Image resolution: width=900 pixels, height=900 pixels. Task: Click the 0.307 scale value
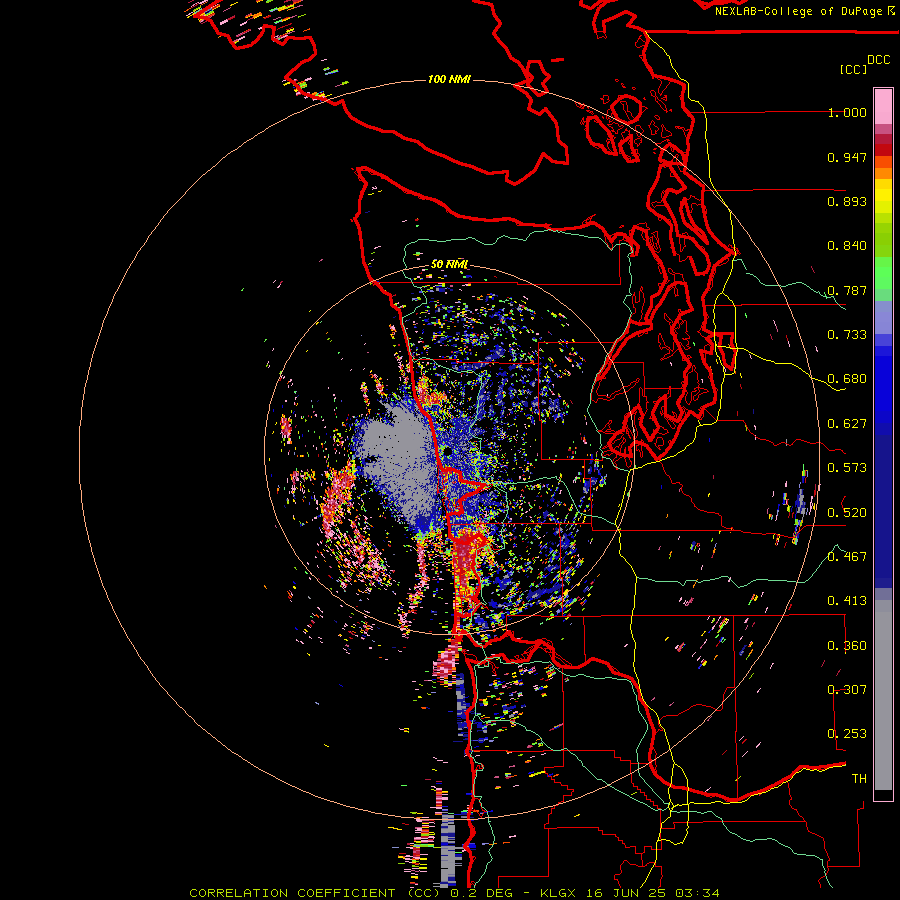pyautogui.click(x=847, y=689)
